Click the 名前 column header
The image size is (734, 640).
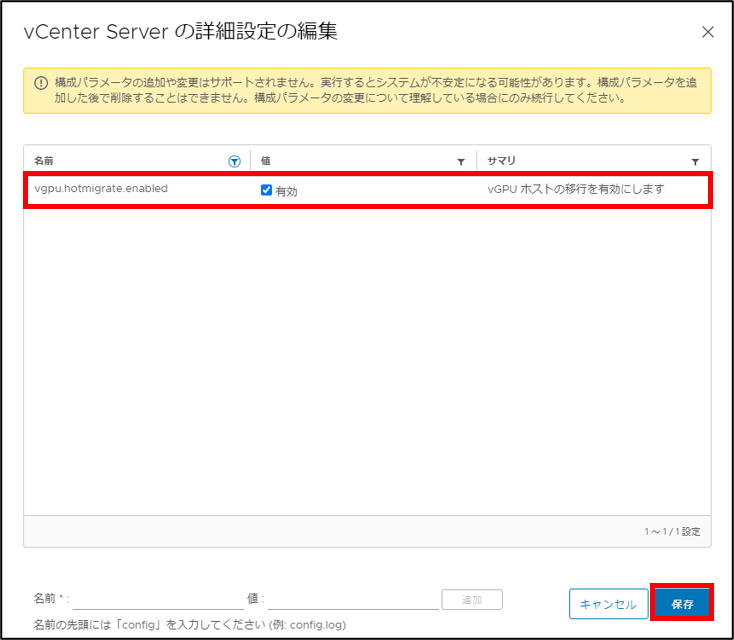44,161
